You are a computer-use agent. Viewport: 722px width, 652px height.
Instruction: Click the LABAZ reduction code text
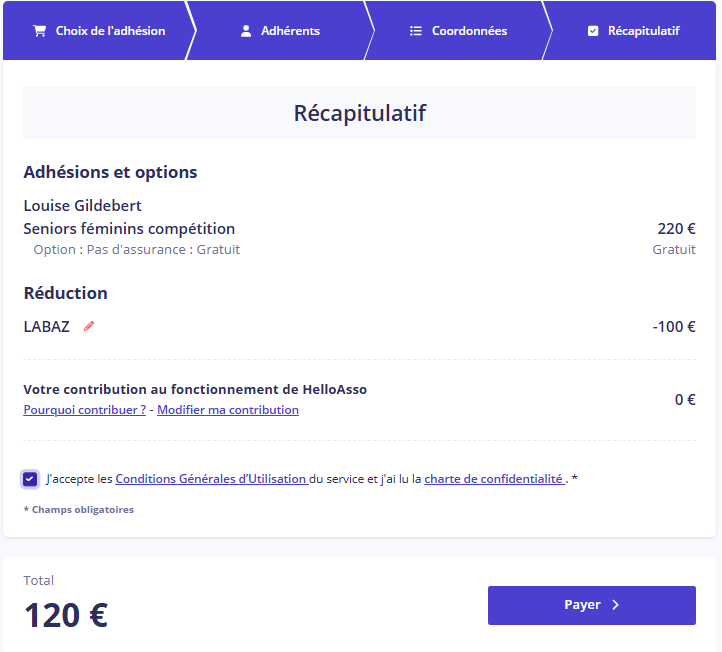[47, 326]
